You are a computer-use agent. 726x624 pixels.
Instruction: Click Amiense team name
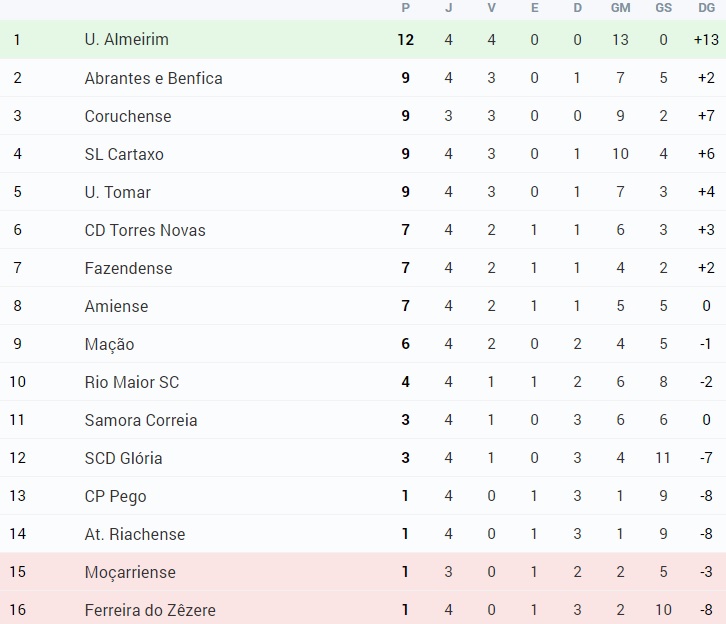(x=116, y=306)
